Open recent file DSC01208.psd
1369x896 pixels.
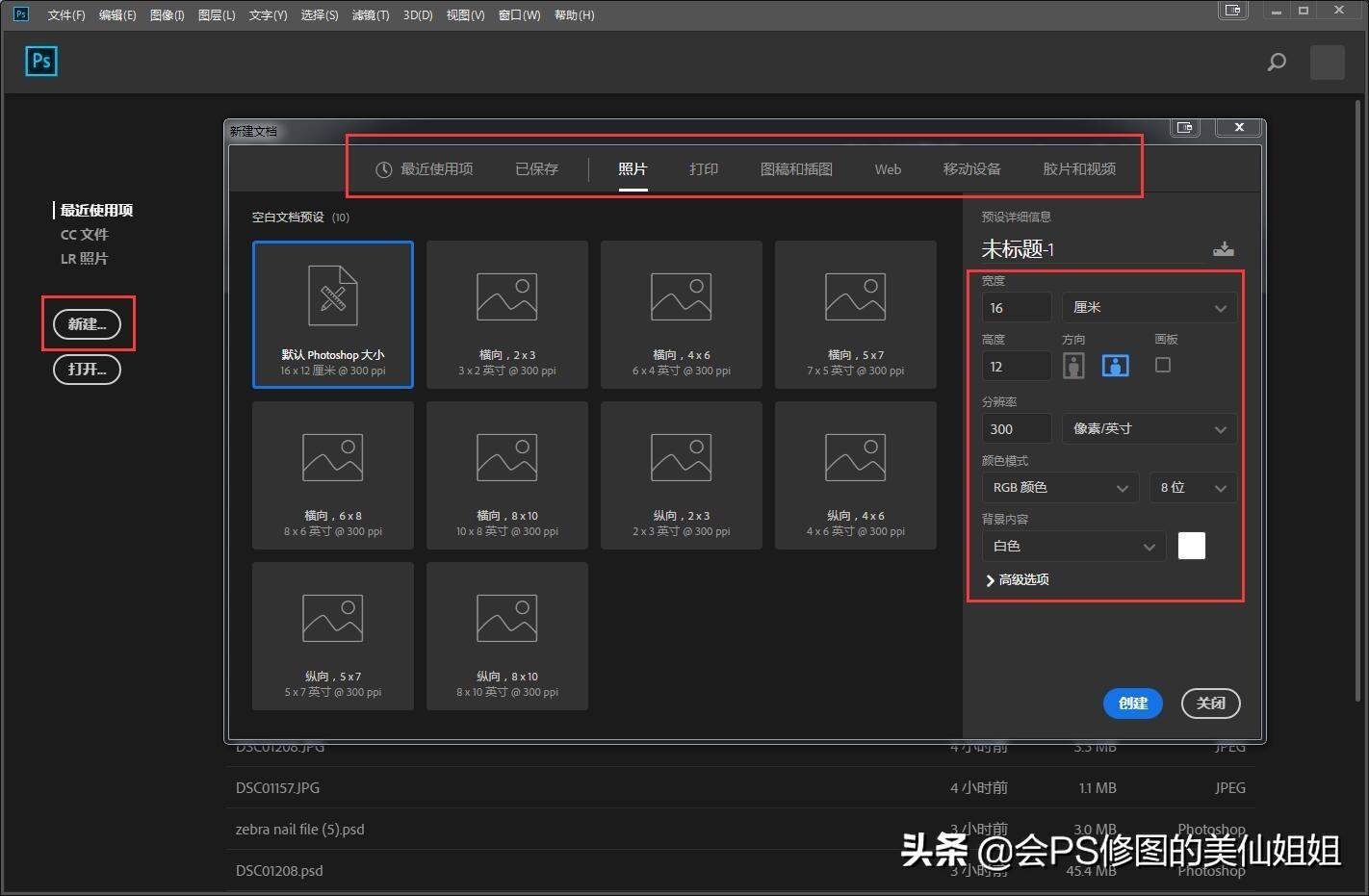(741, 870)
